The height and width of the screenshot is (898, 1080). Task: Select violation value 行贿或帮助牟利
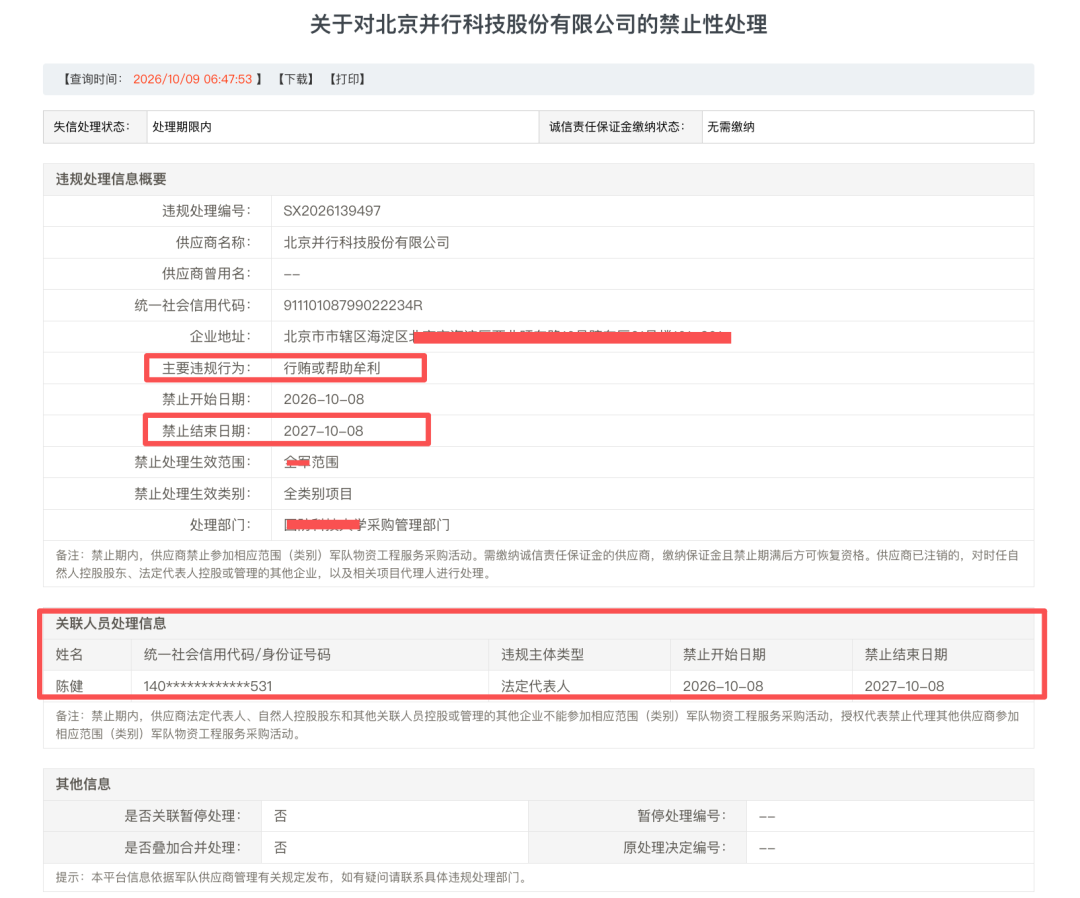pyautogui.click(x=332, y=368)
